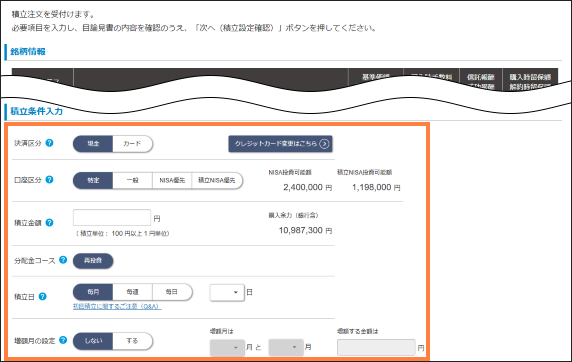Set accumulation schedule to 毎週
The image size is (572, 362).
[132, 292]
